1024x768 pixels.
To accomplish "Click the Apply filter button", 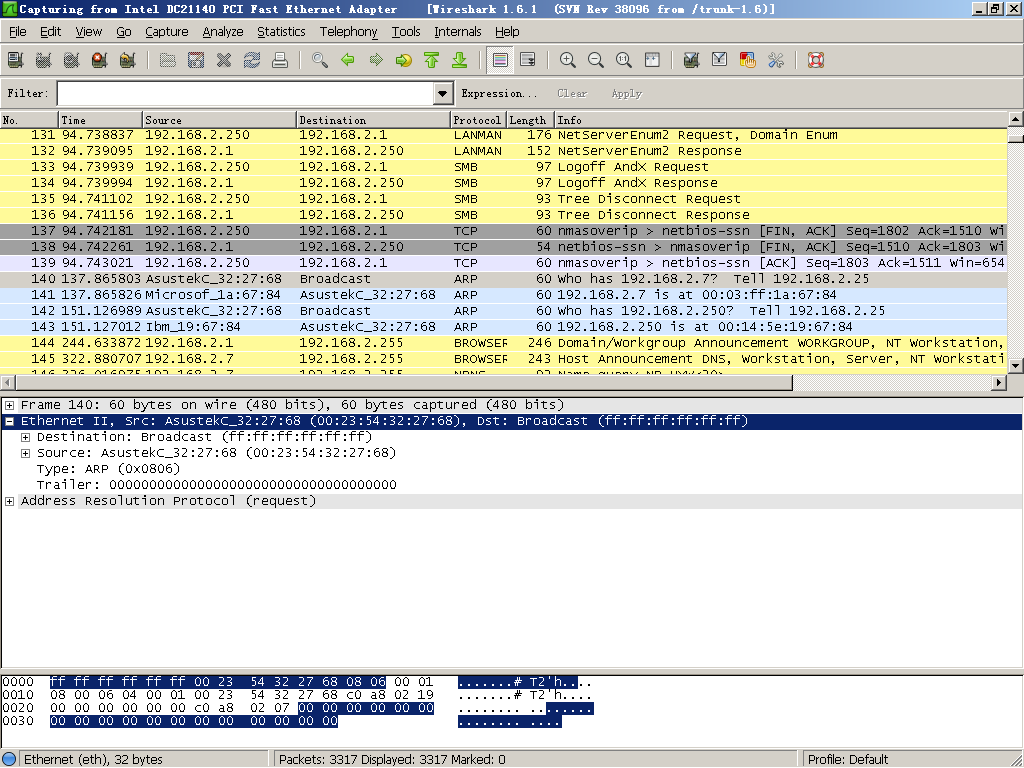I will (x=627, y=93).
